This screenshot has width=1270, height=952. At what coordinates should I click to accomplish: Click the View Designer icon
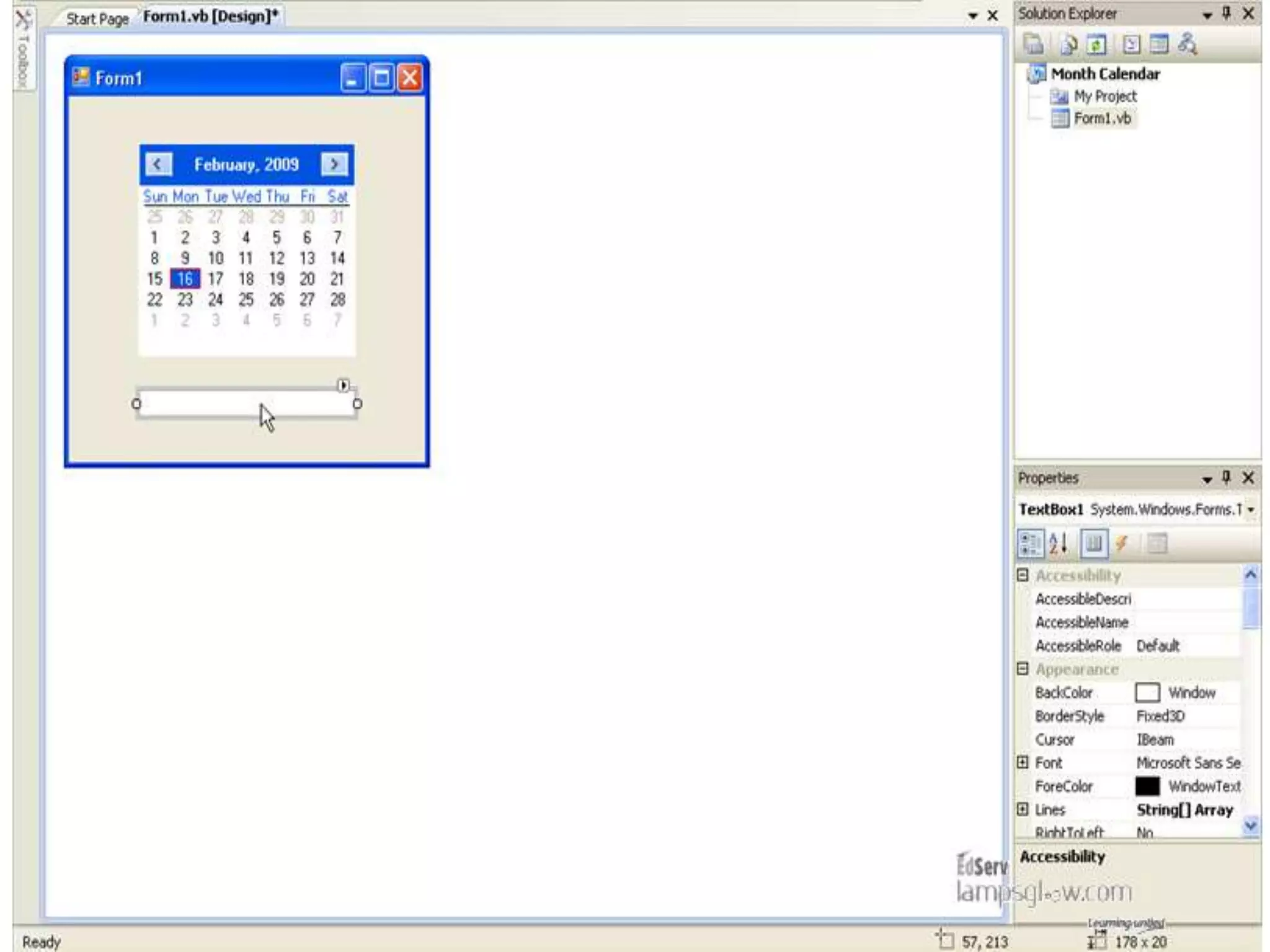[x=1158, y=44]
